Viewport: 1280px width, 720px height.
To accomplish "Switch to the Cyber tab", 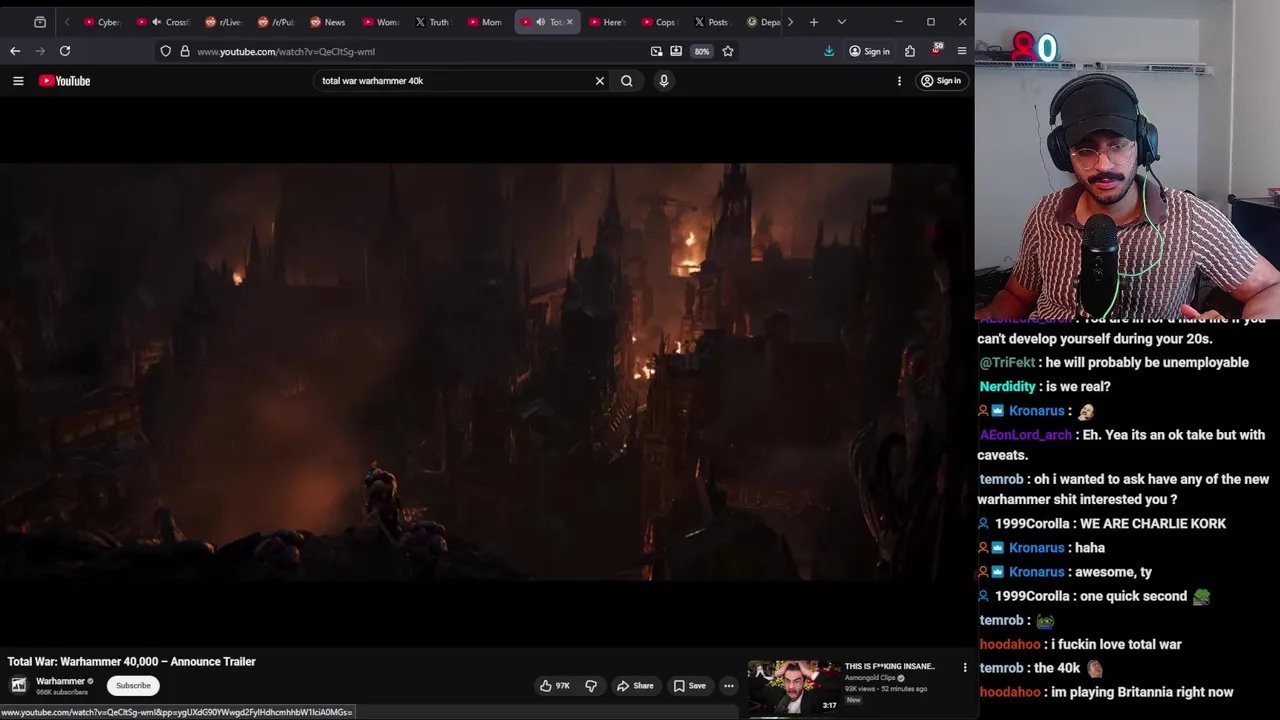I will point(103,22).
